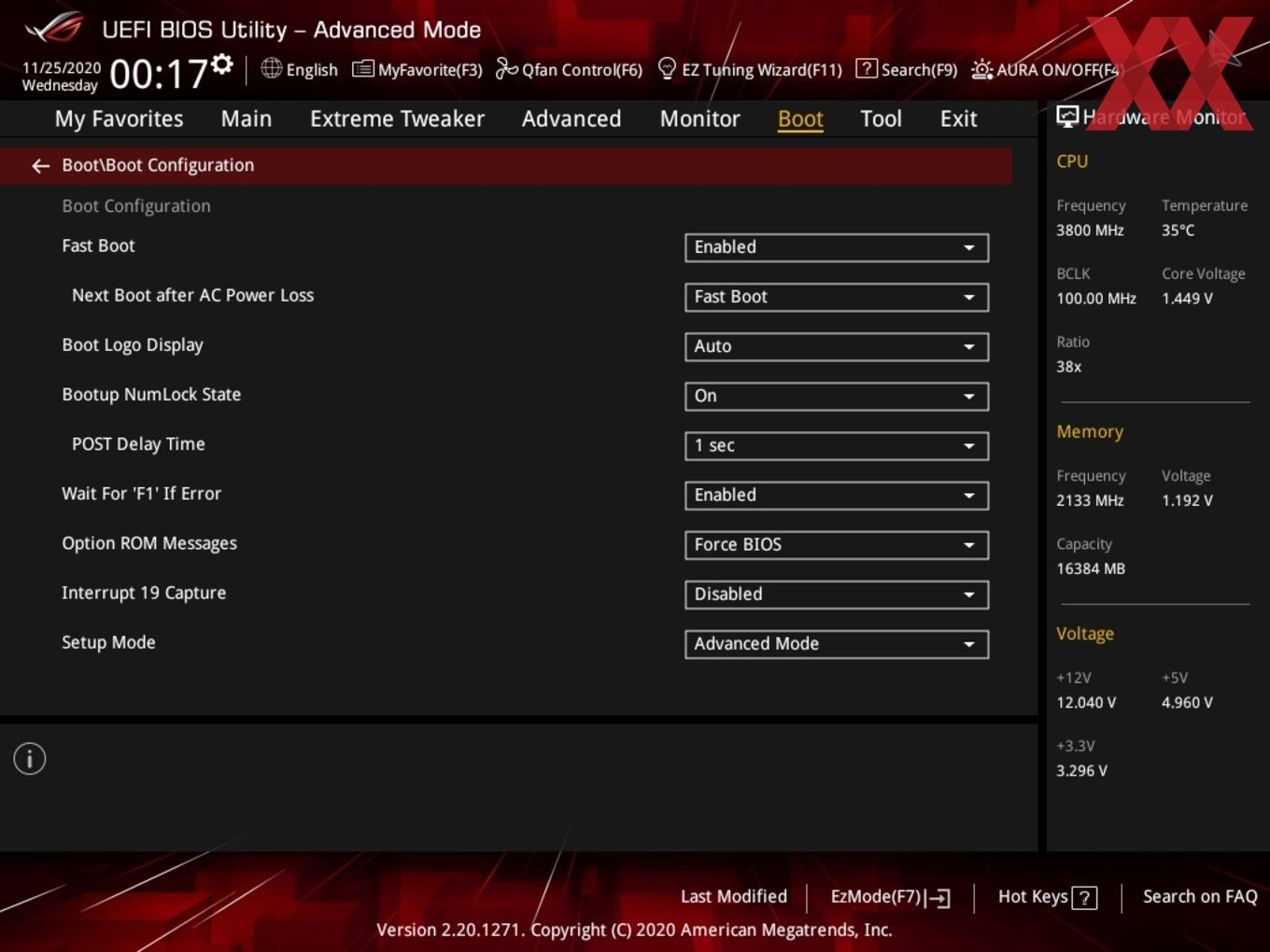Open the Monitor tab
Viewport: 1270px width, 952px height.
tap(700, 119)
